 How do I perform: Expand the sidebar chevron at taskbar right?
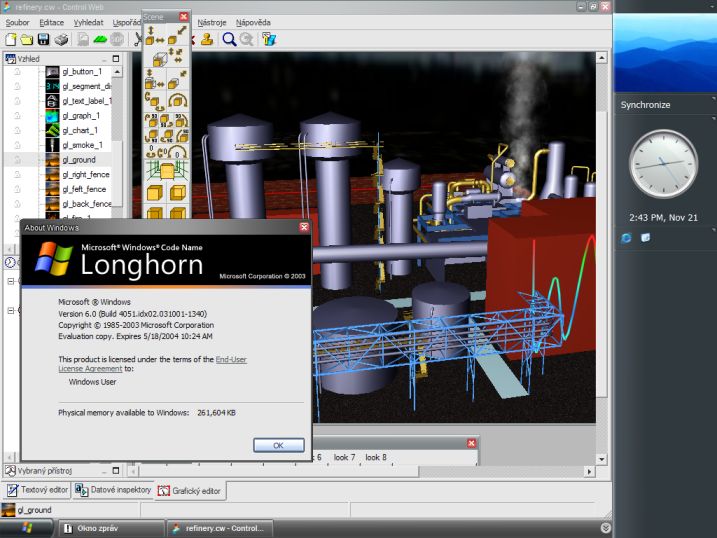[x=606, y=527]
